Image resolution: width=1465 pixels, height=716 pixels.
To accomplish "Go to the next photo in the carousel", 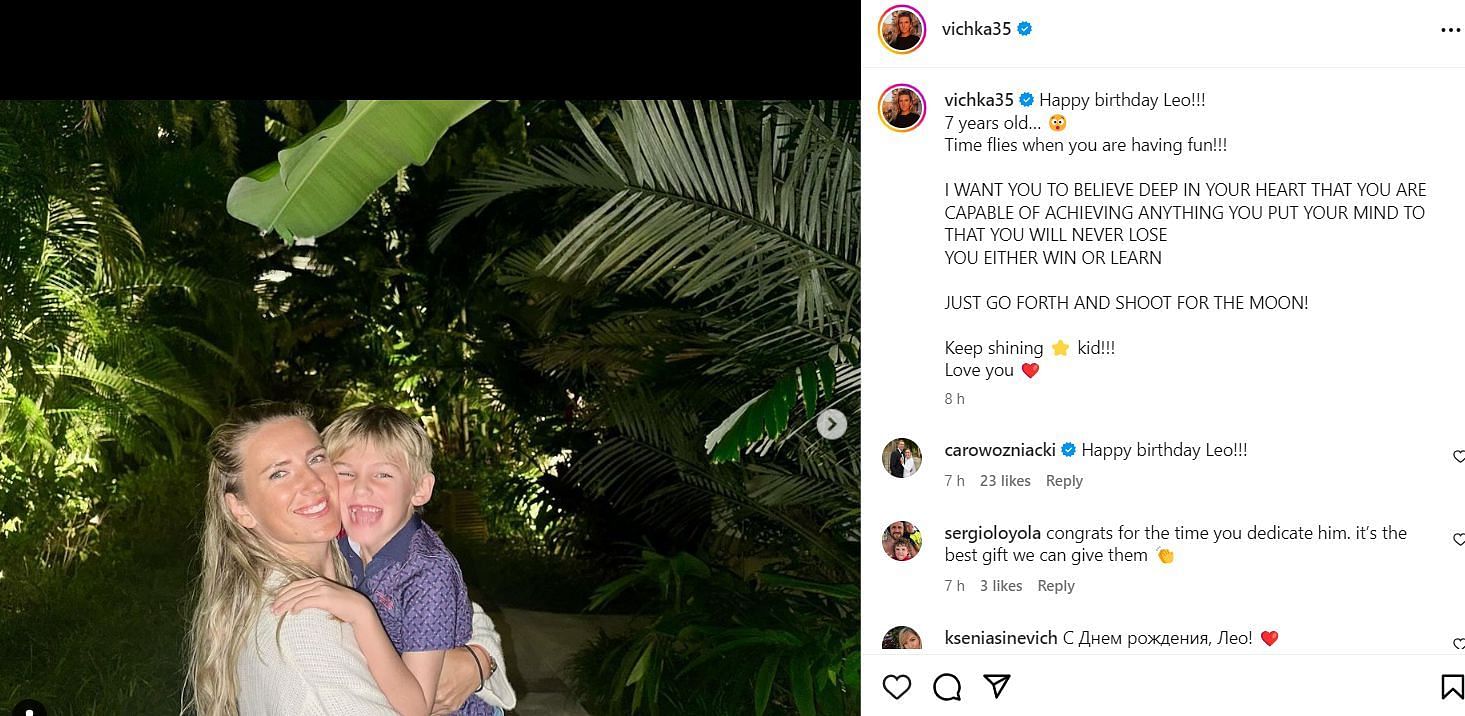I will coord(831,424).
